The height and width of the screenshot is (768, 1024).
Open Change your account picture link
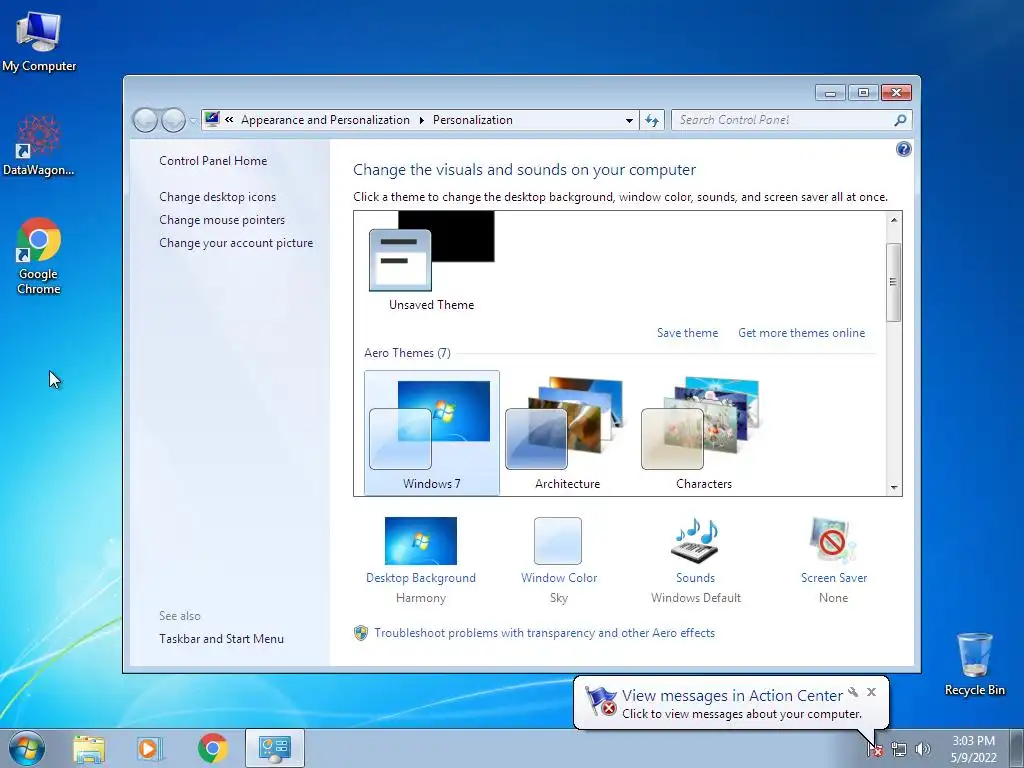click(236, 243)
